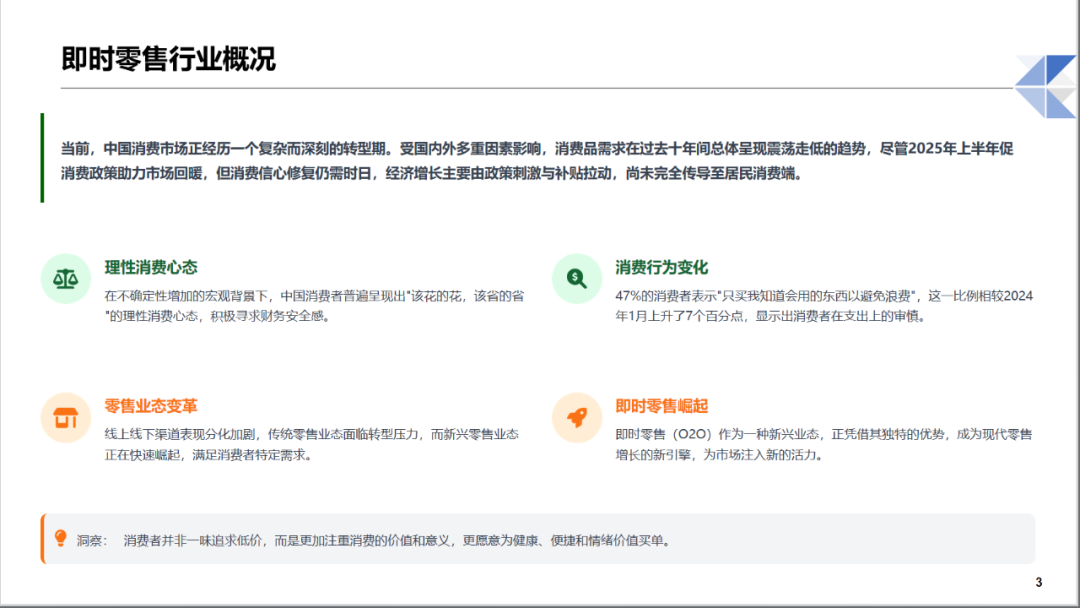Viewport: 1080px width, 608px height.
Task: Click the blue geometric logo in corner
Action: point(1044,86)
